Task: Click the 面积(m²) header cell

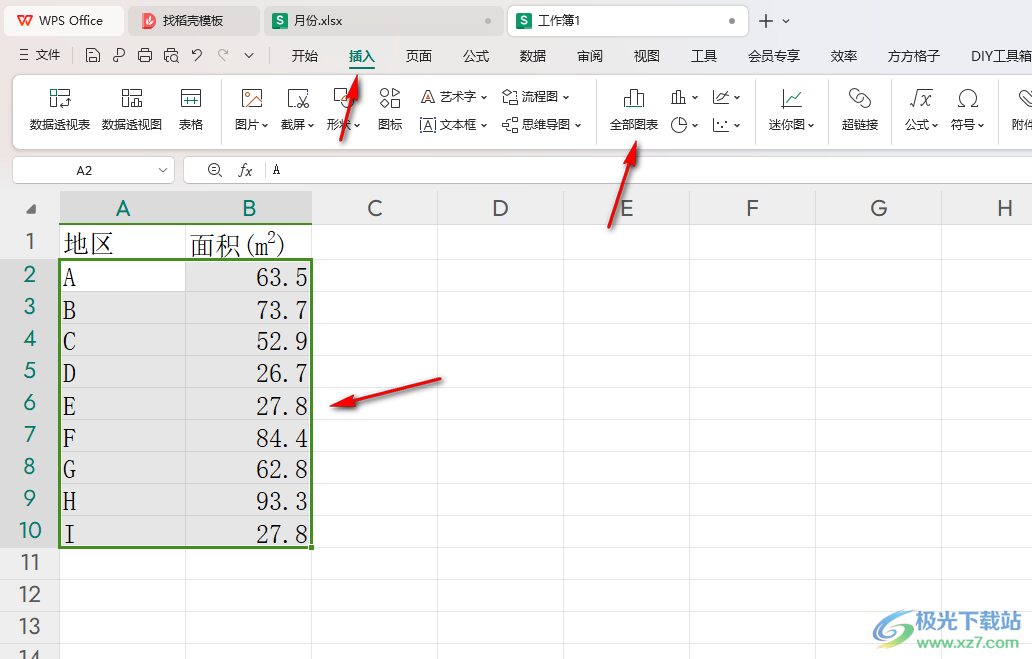Action: (x=248, y=243)
